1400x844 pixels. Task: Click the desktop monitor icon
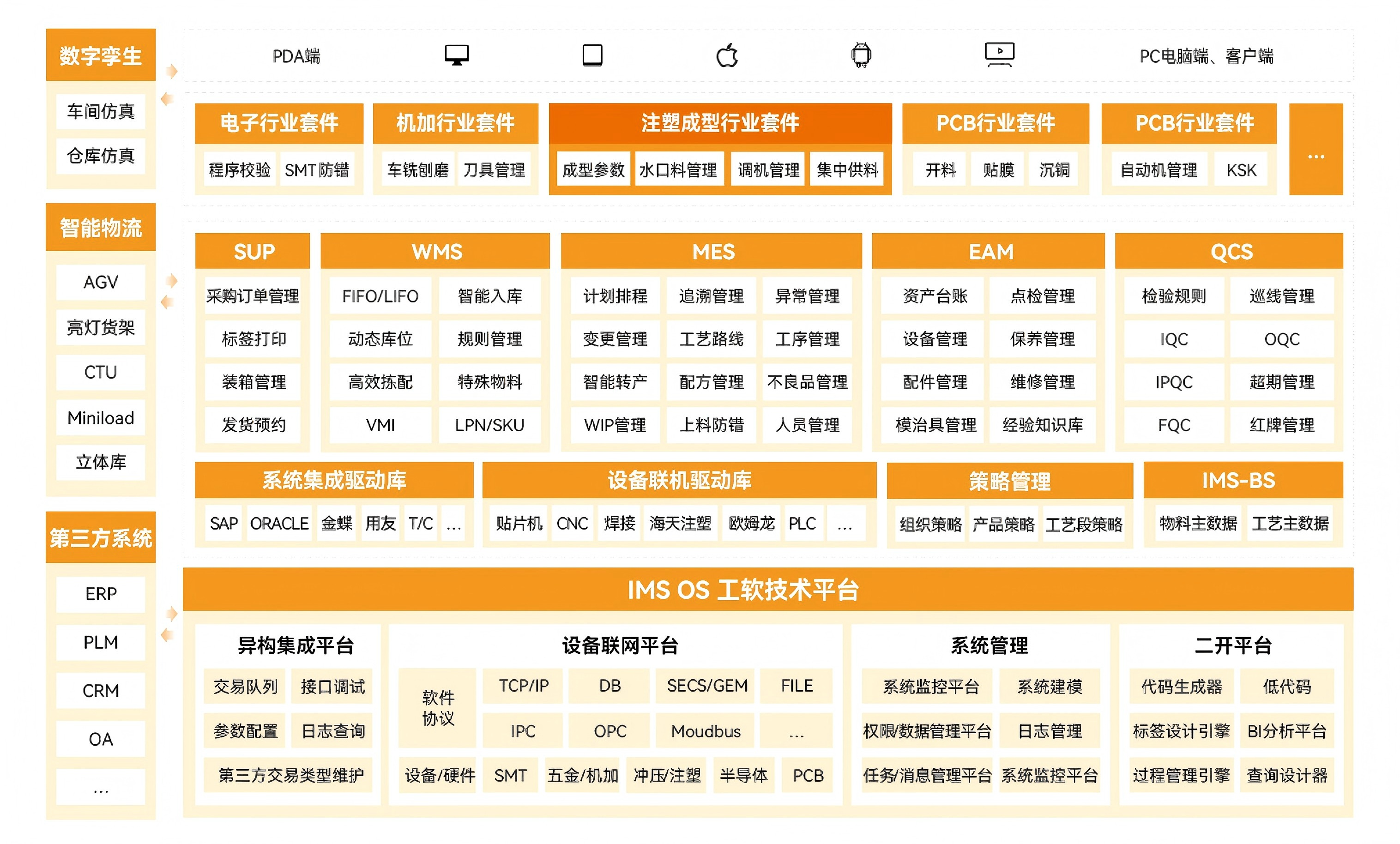(x=456, y=55)
